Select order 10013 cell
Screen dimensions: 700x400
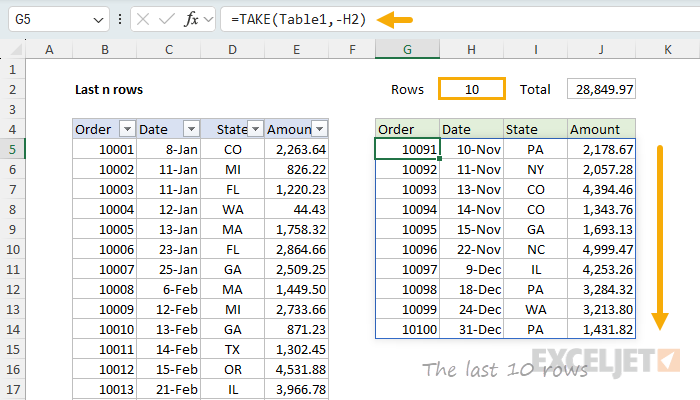[x=104, y=389]
